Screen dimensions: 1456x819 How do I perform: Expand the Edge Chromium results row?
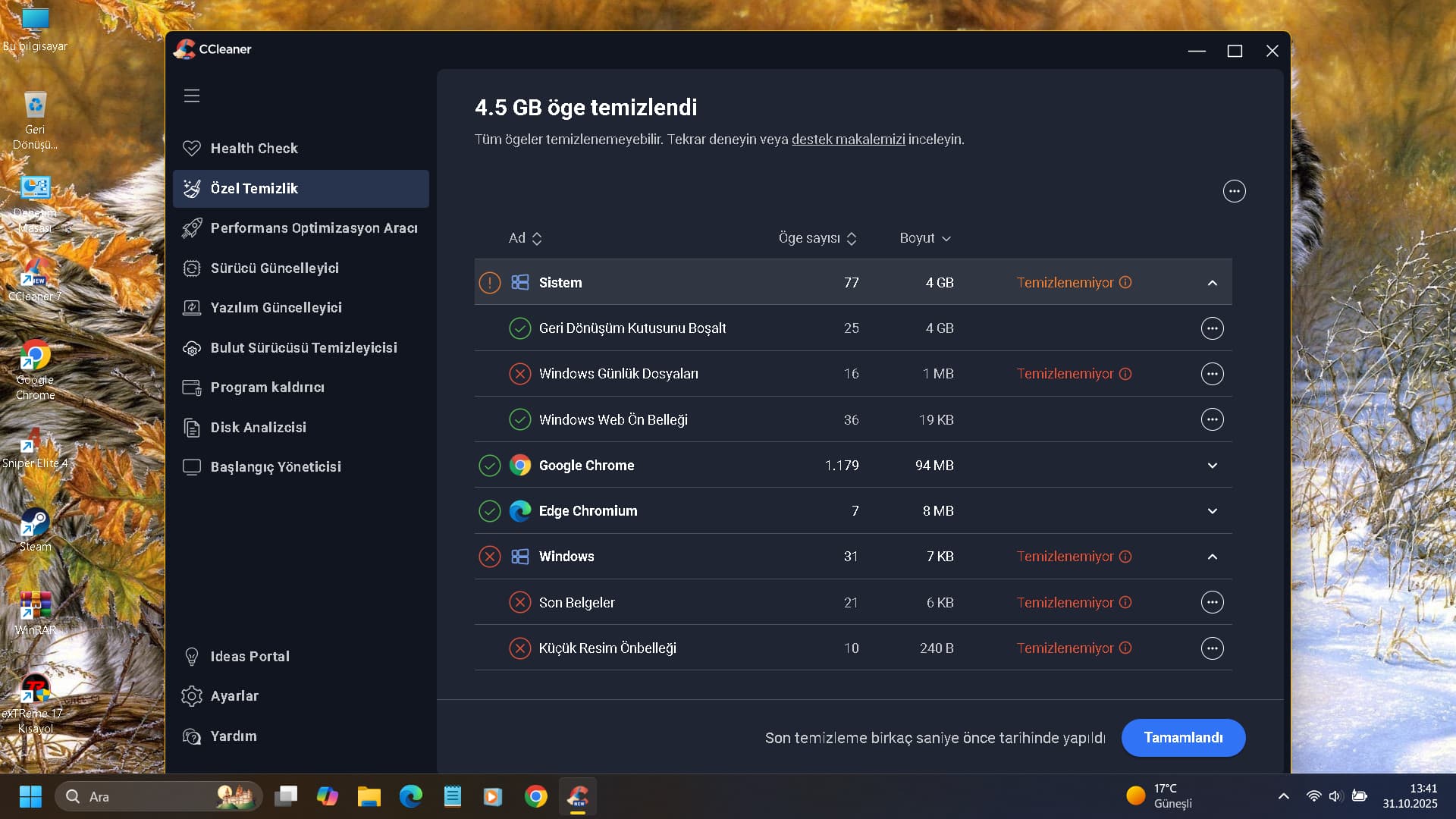tap(1212, 511)
